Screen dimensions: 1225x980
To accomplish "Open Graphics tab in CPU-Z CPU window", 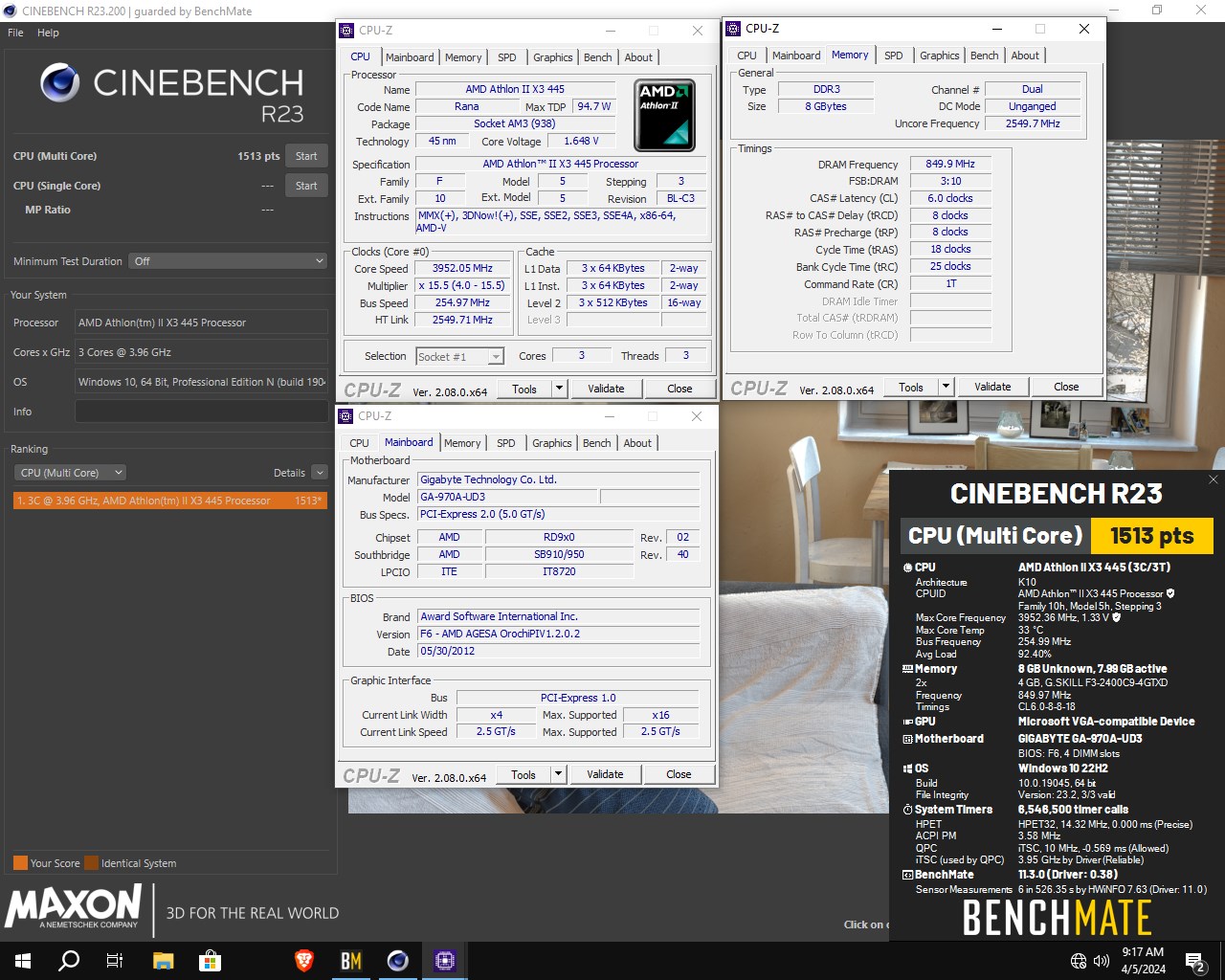I will pyautogui.click(x=553, y=57).
